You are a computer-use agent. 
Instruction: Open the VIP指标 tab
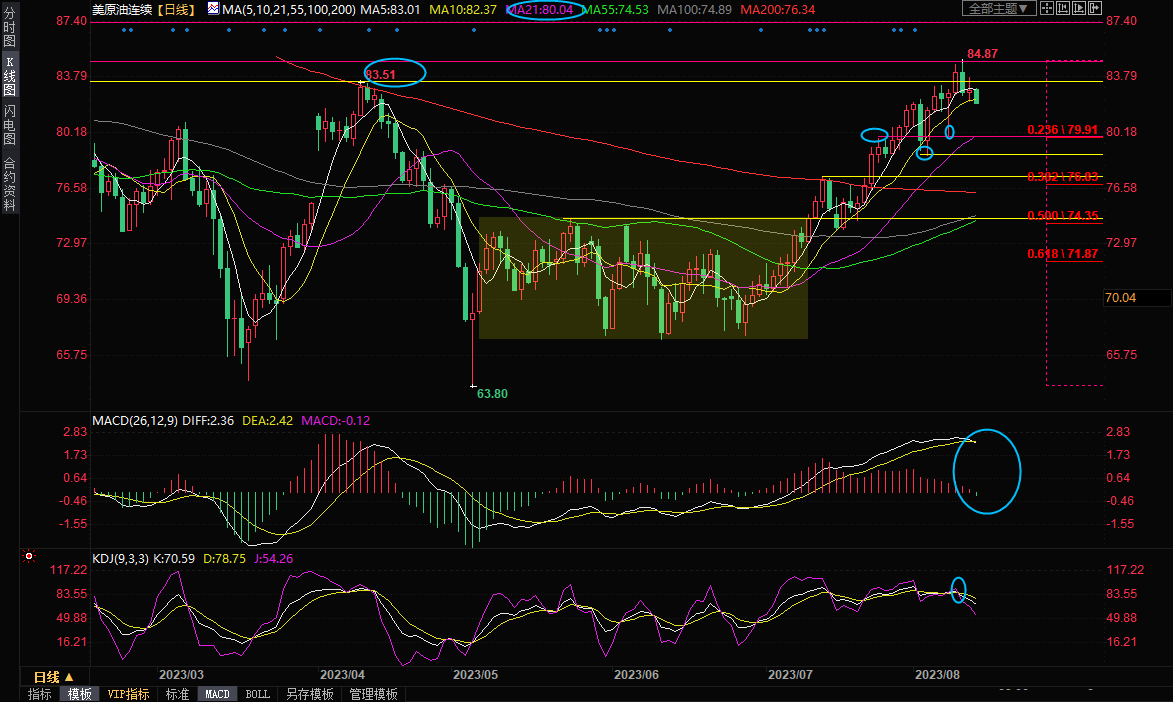pyautogui.click(x=128, y=694)
